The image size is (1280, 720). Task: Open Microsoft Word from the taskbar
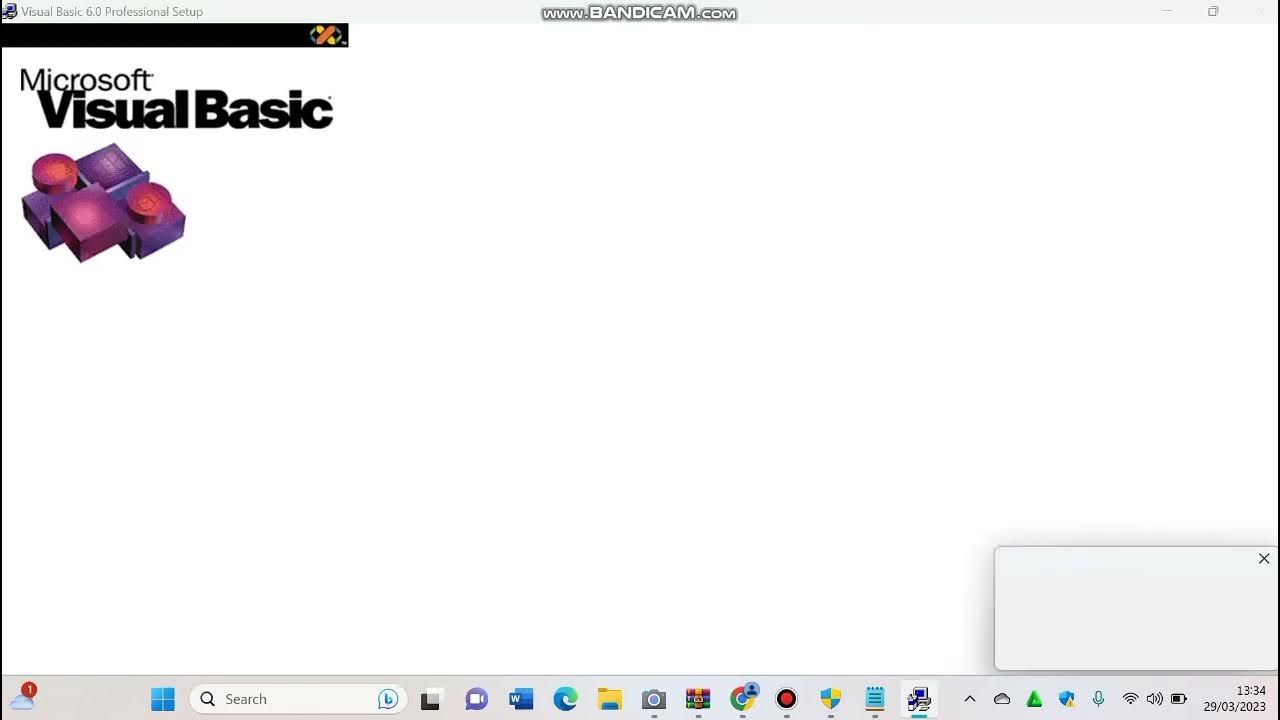(x=521, y=699)
